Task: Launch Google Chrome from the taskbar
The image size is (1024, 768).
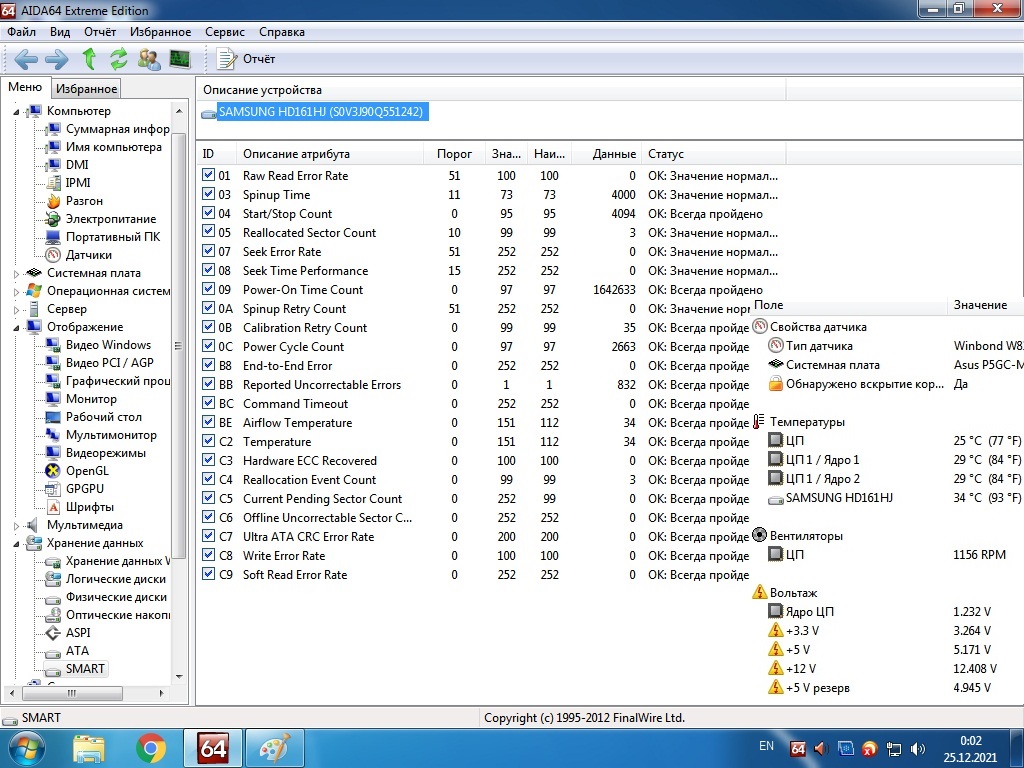Action: pos(151,747)
